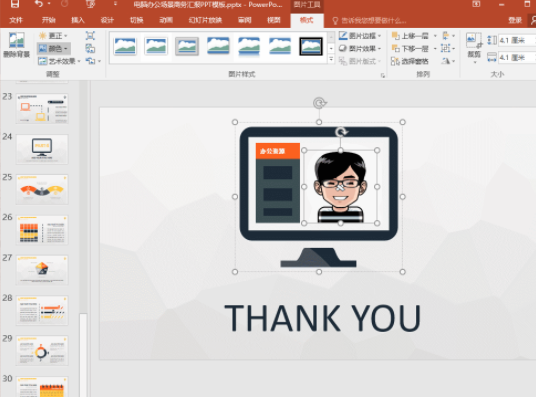The height and width of the screenshot is (399, 536).
Task: Select slide 25 thumbnail
Action: click(x=42, y=189)
